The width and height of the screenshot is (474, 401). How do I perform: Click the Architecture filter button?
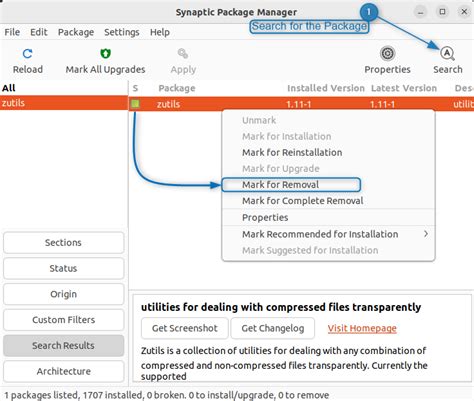[63, 371]
